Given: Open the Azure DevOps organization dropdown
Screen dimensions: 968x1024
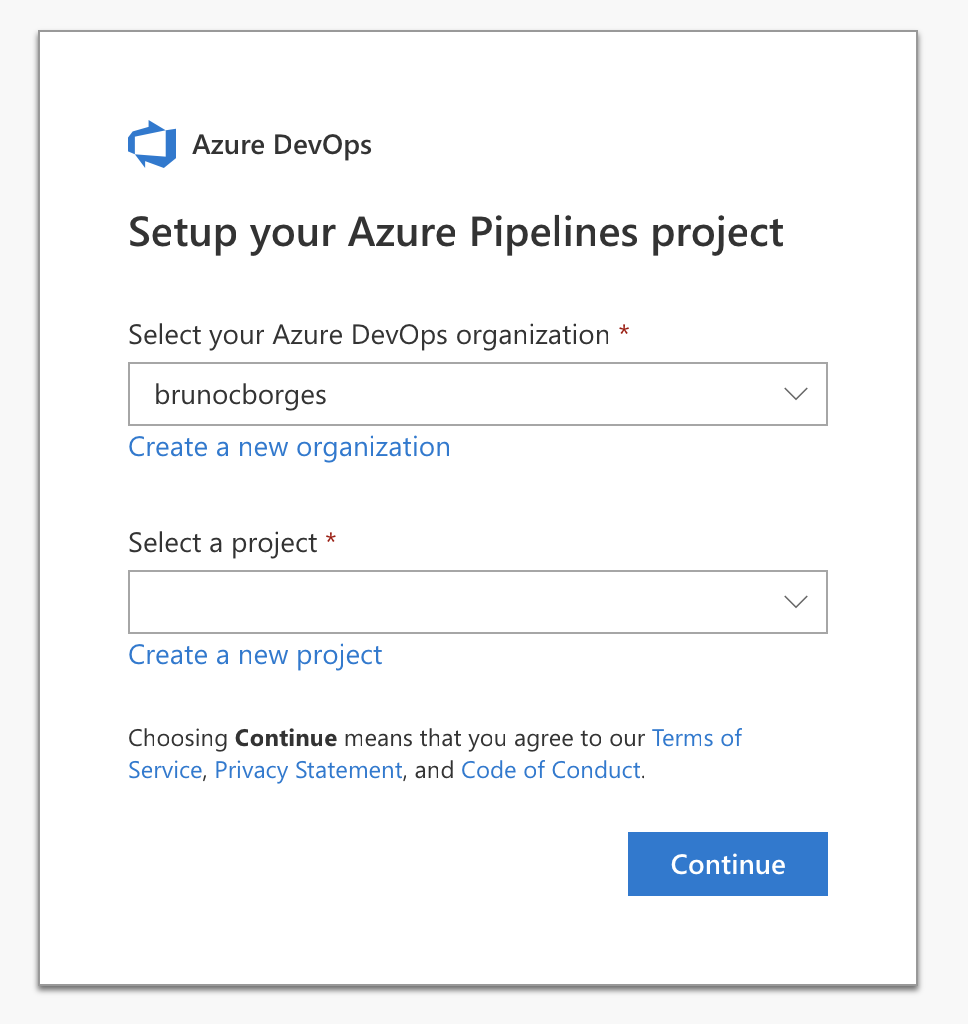Looking at the screenshot, I should pyautogui.click(x=477, y=394).
